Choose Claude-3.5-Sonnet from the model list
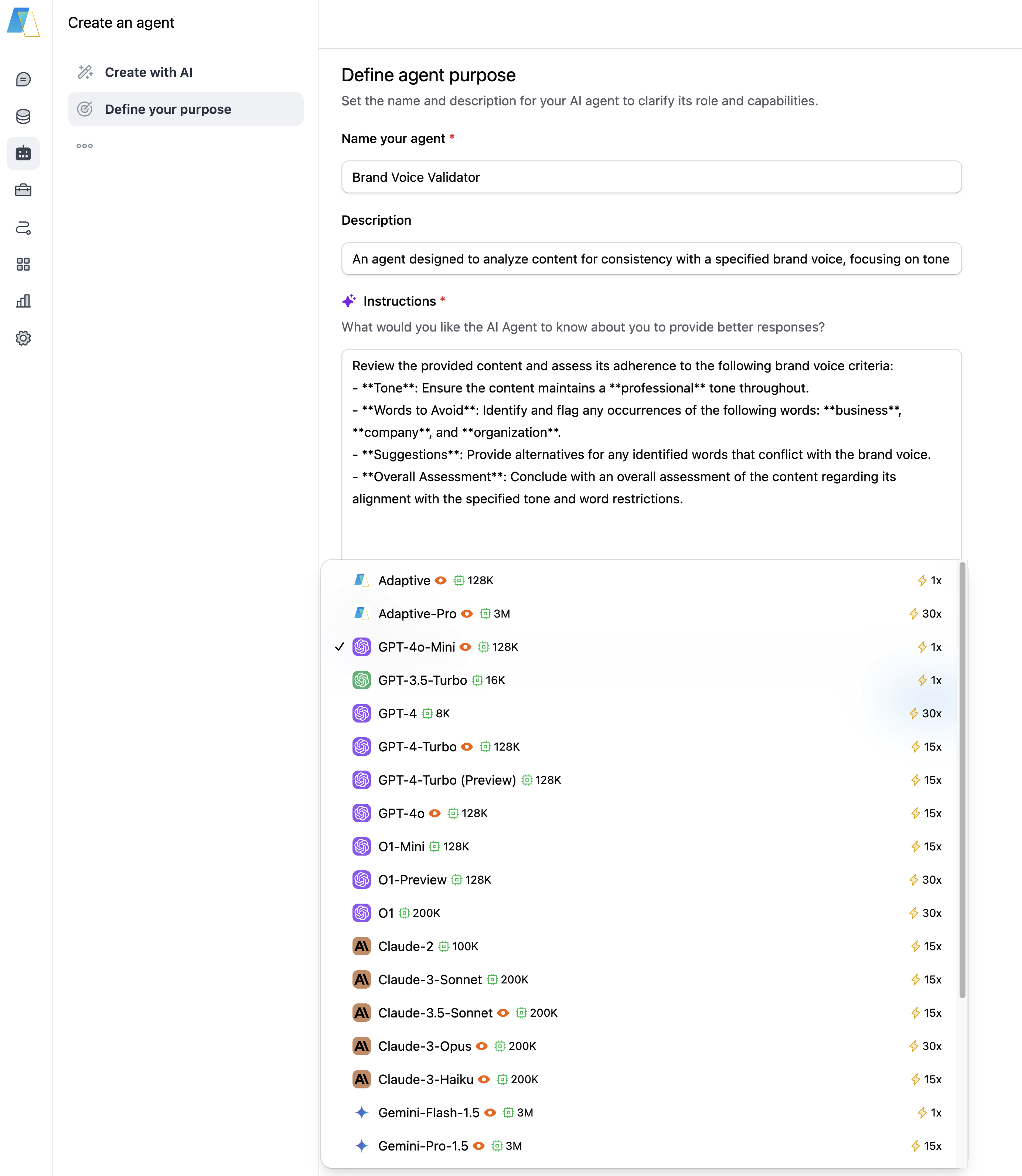 (435, 1013)
